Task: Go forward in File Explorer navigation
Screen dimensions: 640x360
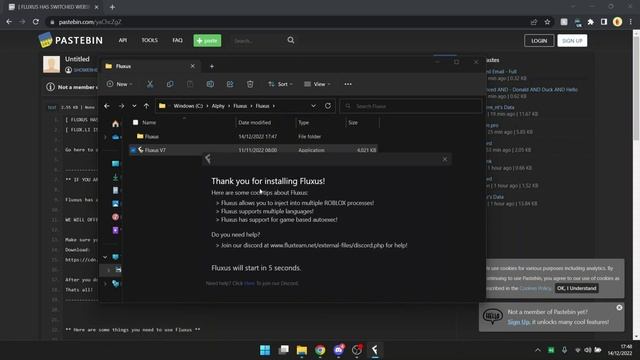Action: point(121,106)
